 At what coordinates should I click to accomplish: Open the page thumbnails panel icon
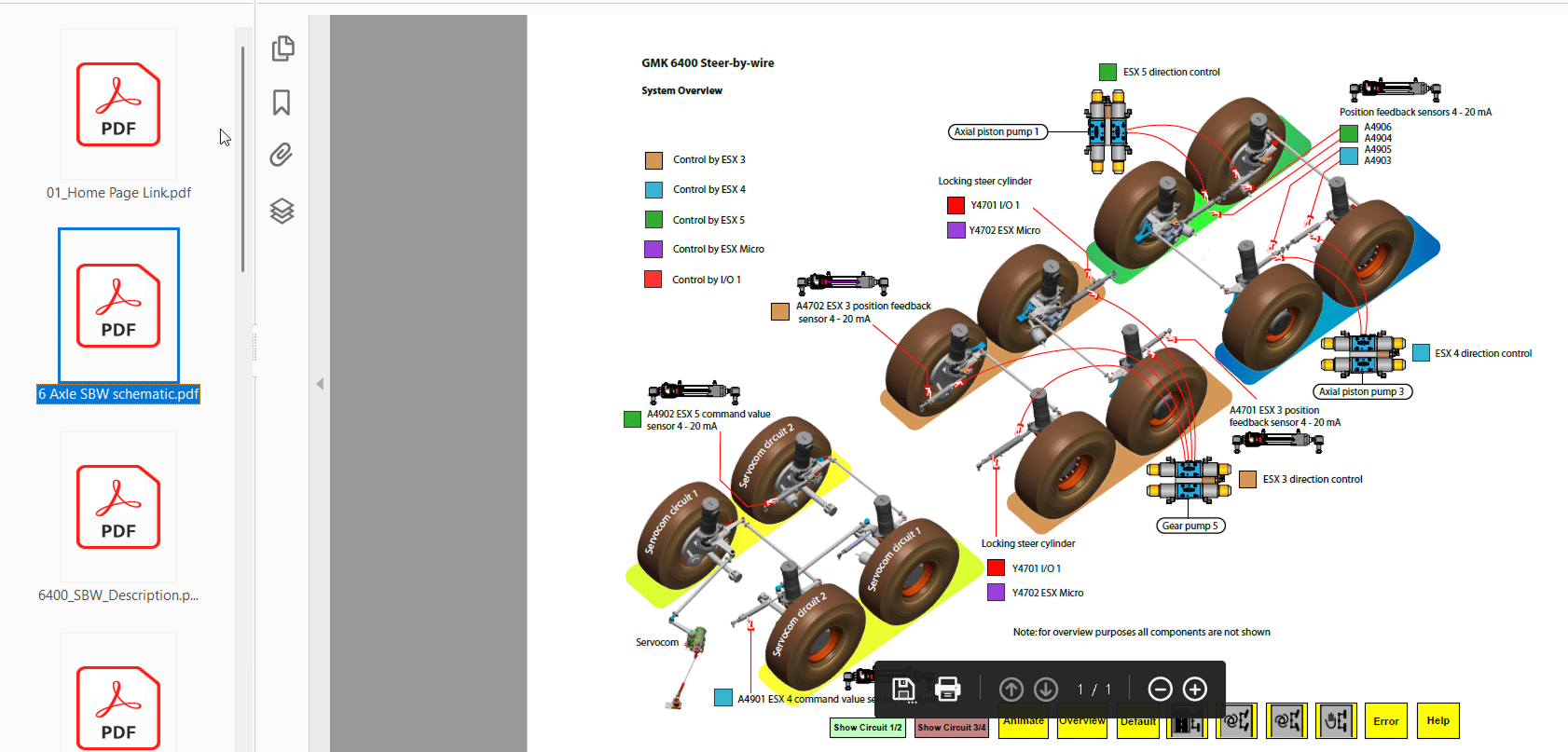282,48
